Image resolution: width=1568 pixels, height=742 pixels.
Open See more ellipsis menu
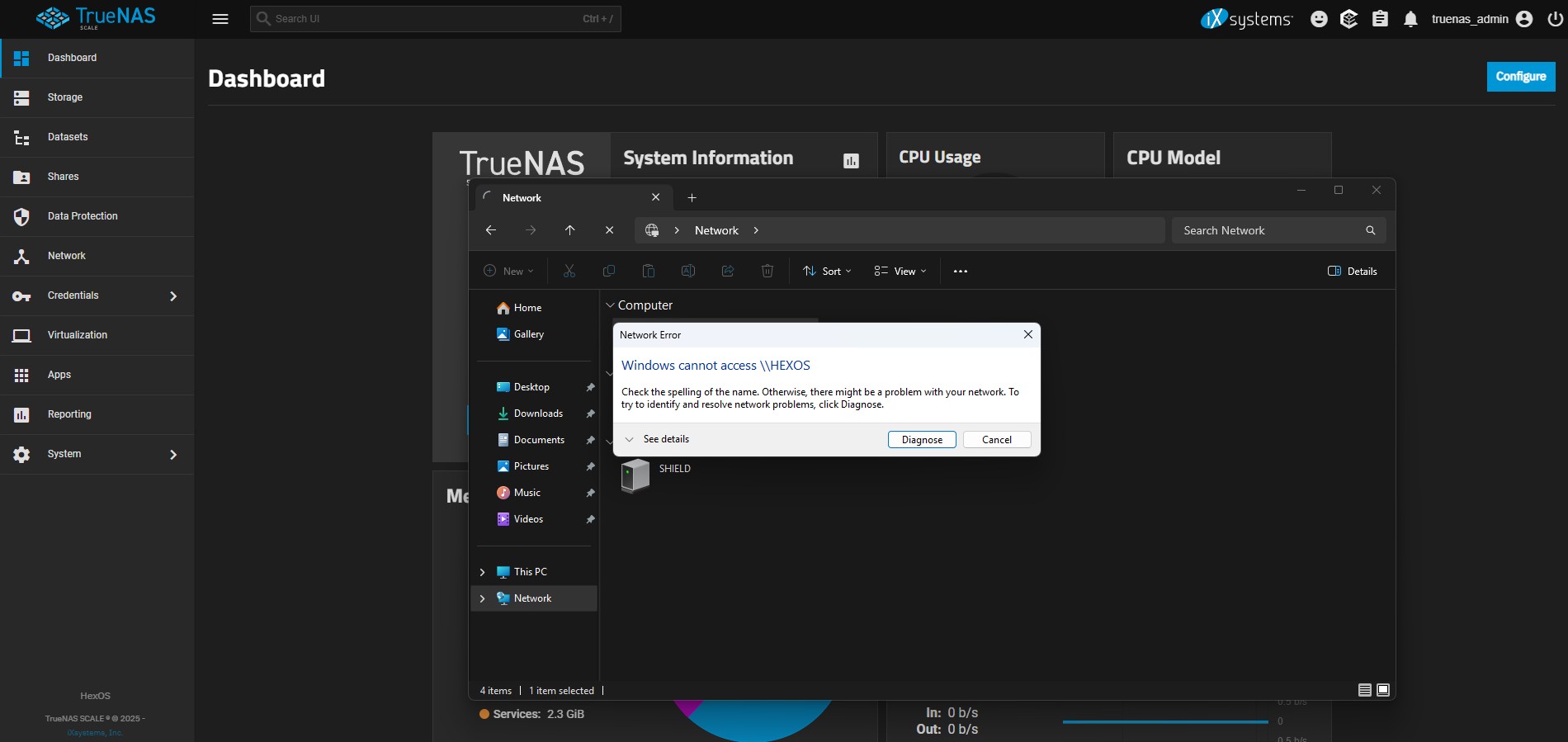click(x=961, y=271)
